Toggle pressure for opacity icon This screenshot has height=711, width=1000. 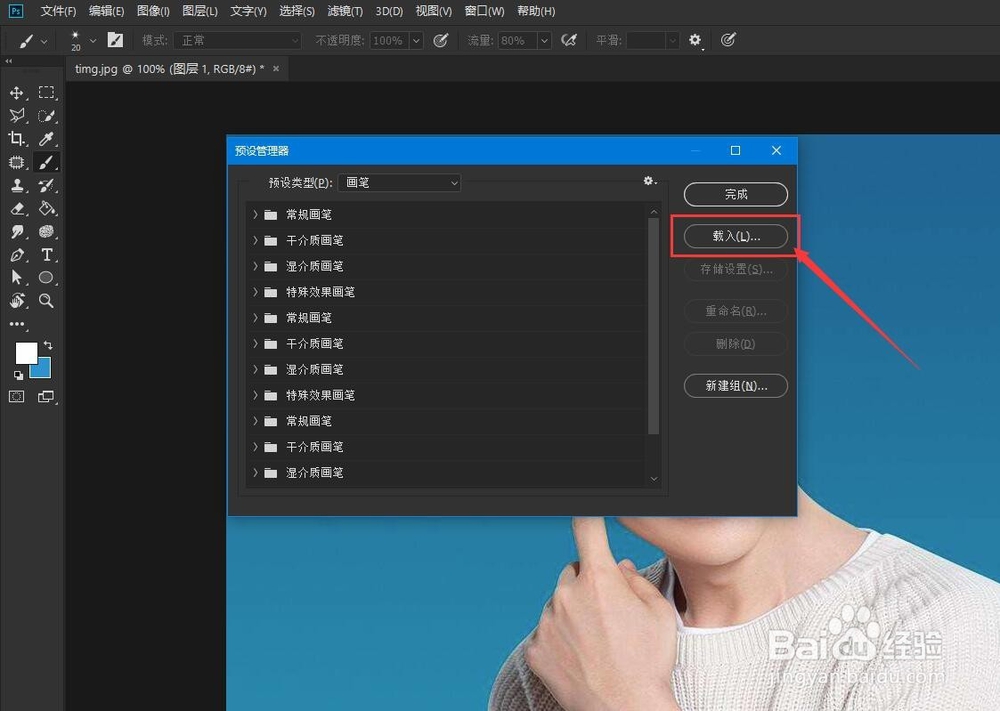coord(440,40)
